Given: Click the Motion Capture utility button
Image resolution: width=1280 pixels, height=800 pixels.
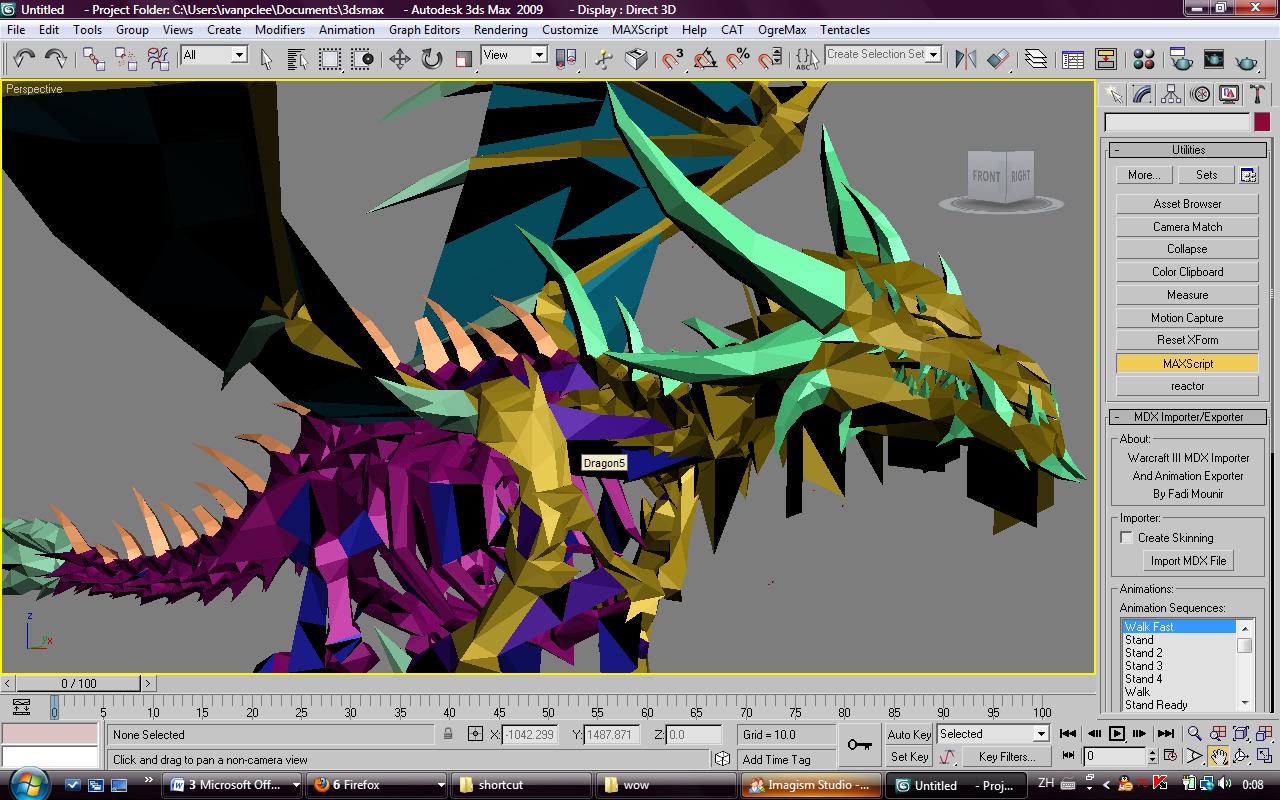Looking at the screenshot, I should pos(1187,318).
